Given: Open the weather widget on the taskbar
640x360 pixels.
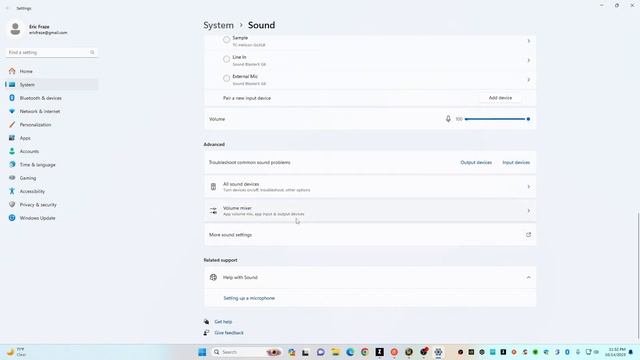Looking at the screenshot, I should 16,352.
